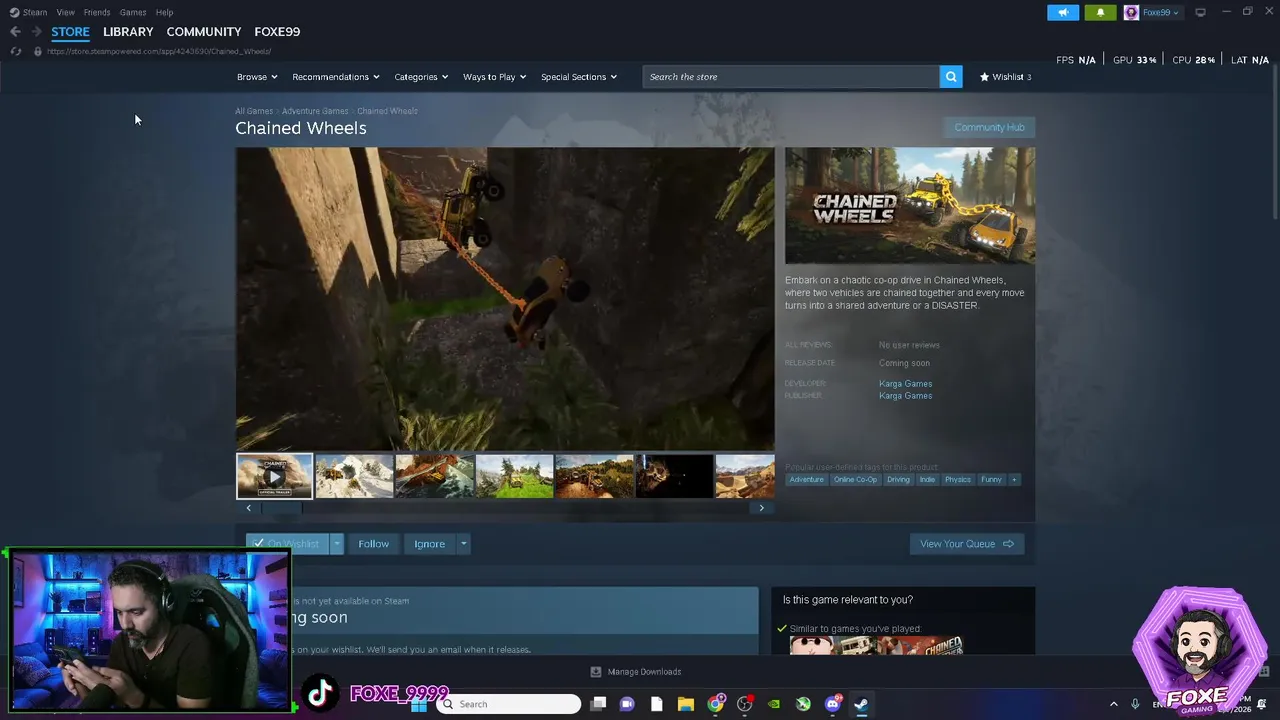Switch to the COMMUNITY tab

tap(204, 32)
